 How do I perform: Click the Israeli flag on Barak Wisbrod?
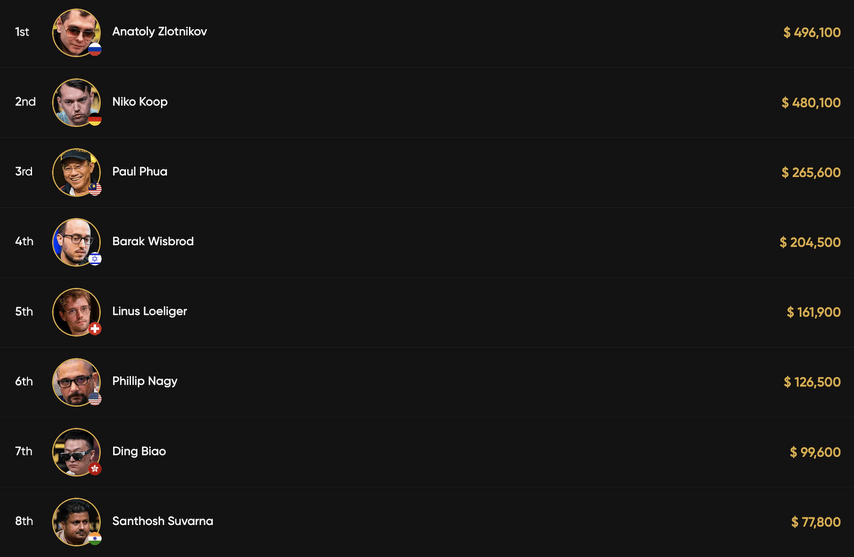[95, 259]
